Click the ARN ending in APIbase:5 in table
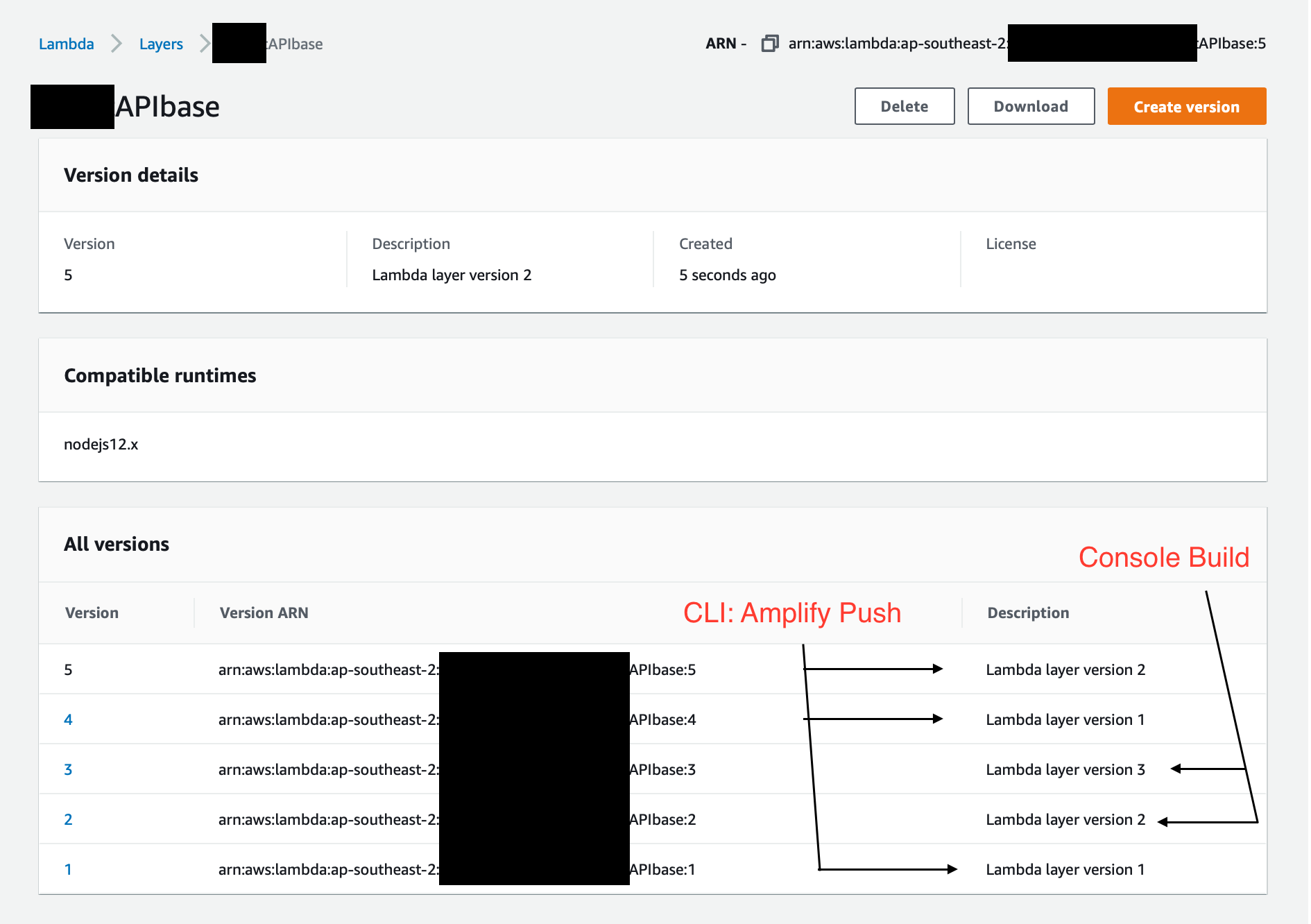Screen dimensions: 1311x924 click(457, 669)
